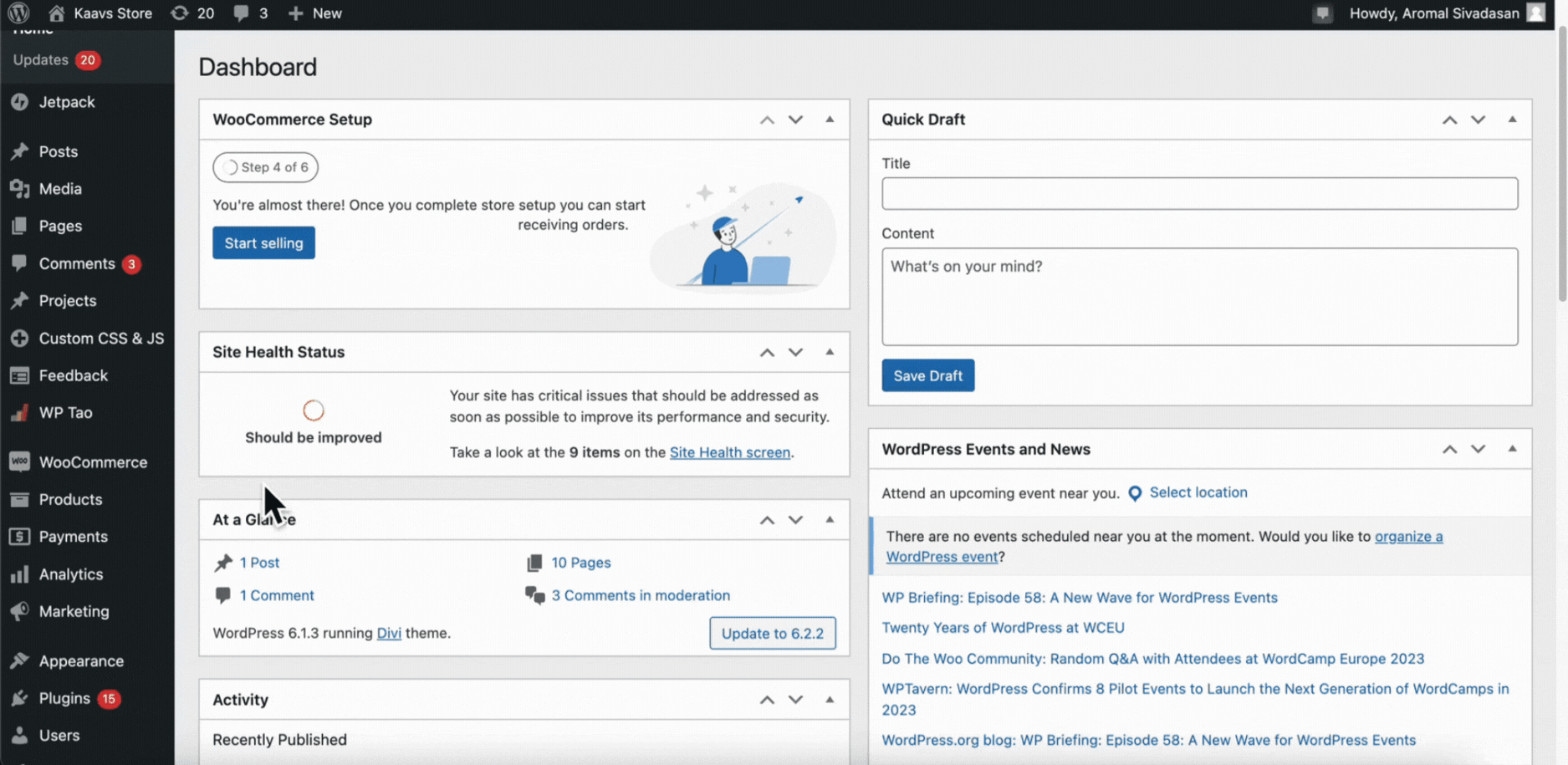Screen dimensions: 1568x765
Task: Click the Media sidebar icon
Action: (19, 189)
